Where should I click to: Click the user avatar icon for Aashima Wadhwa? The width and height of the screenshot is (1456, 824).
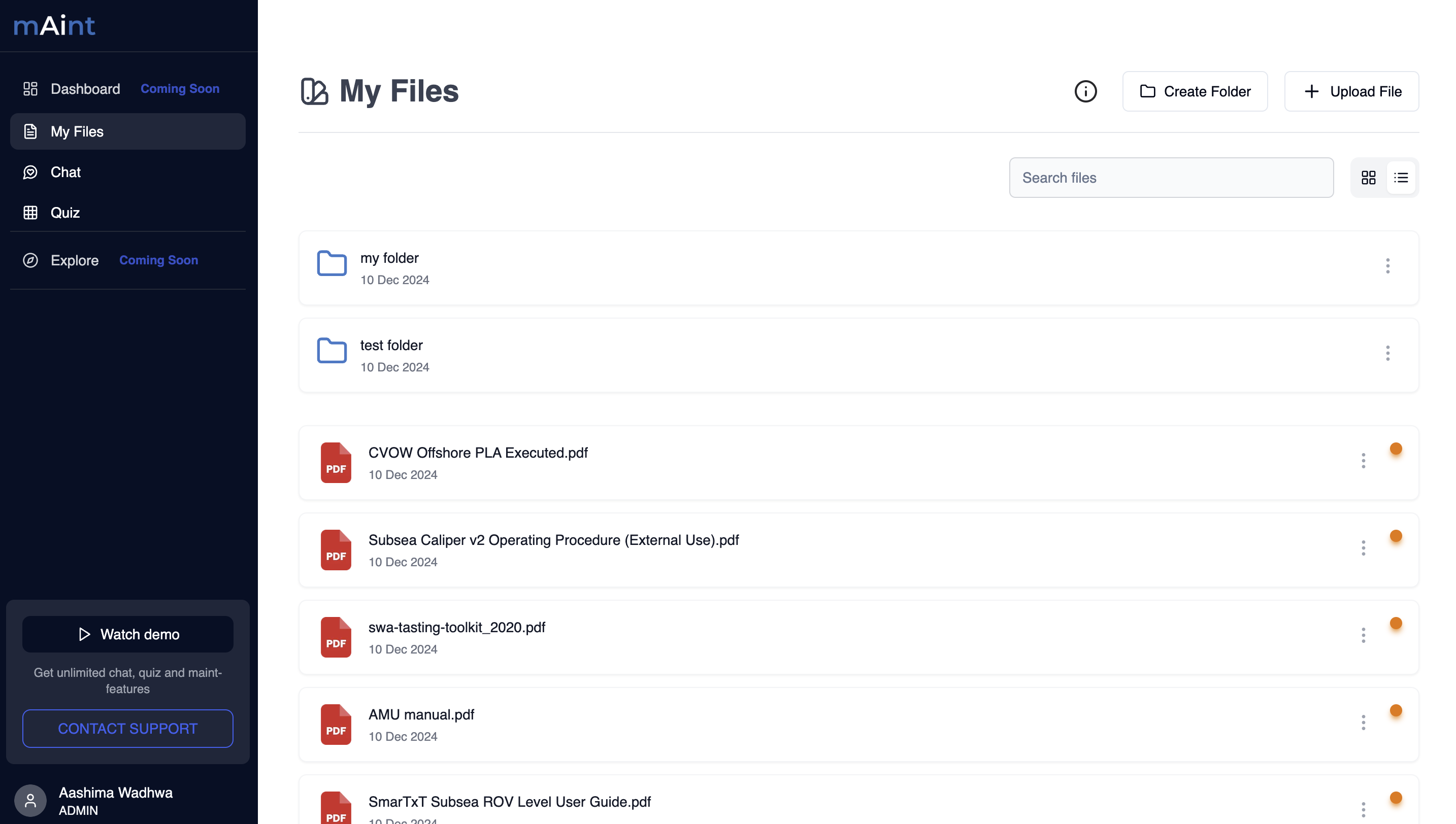click(x=30, y=800)
